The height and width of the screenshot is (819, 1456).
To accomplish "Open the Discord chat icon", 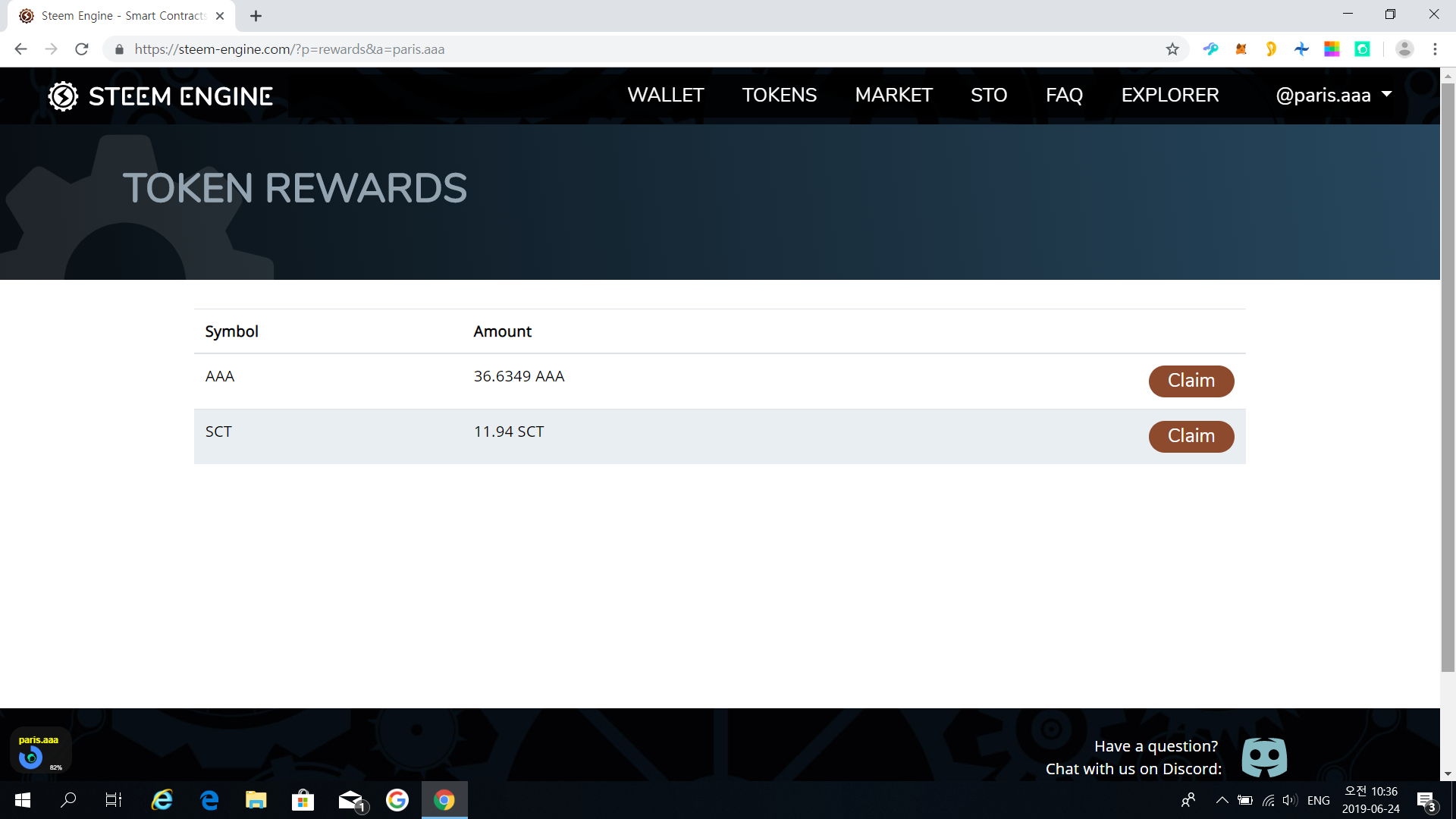I will click(1264, 757).
